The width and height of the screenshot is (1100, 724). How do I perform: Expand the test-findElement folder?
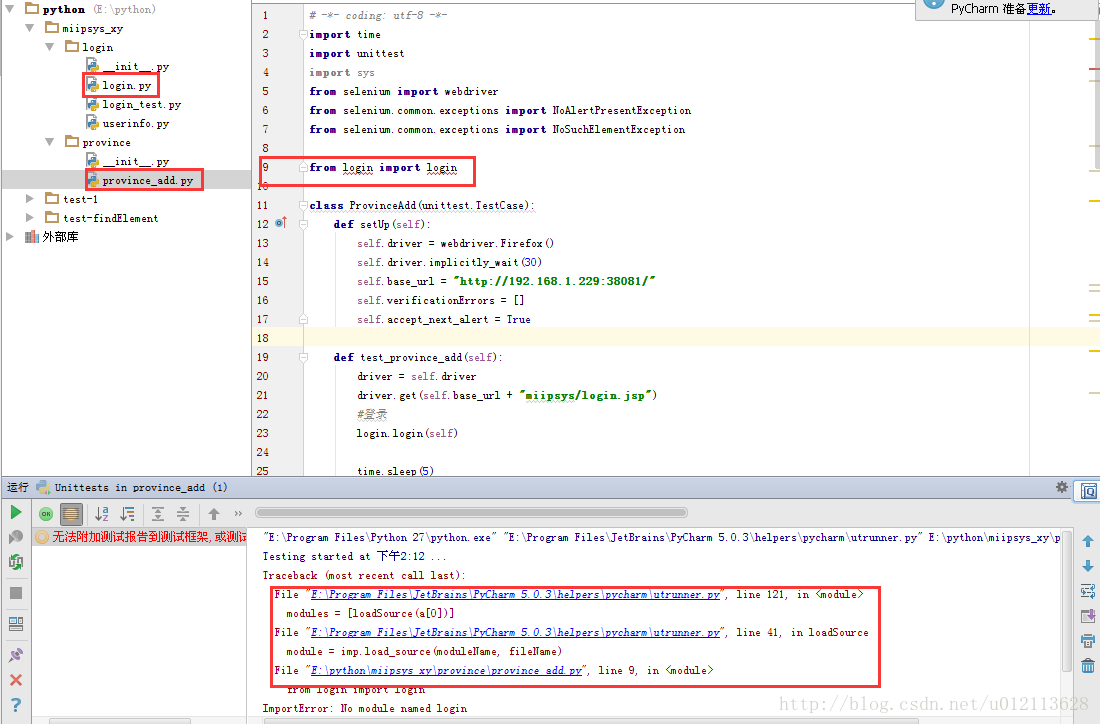[x=29, y=217]
